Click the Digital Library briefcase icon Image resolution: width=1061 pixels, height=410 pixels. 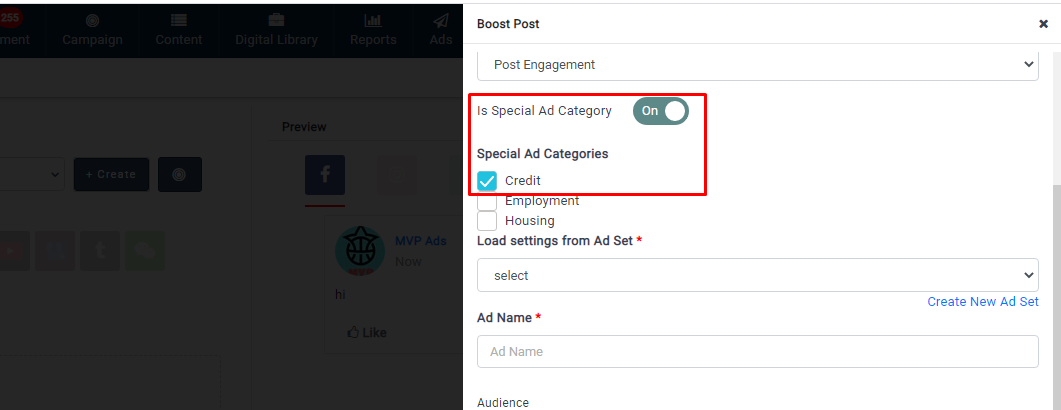click(276, 20)
